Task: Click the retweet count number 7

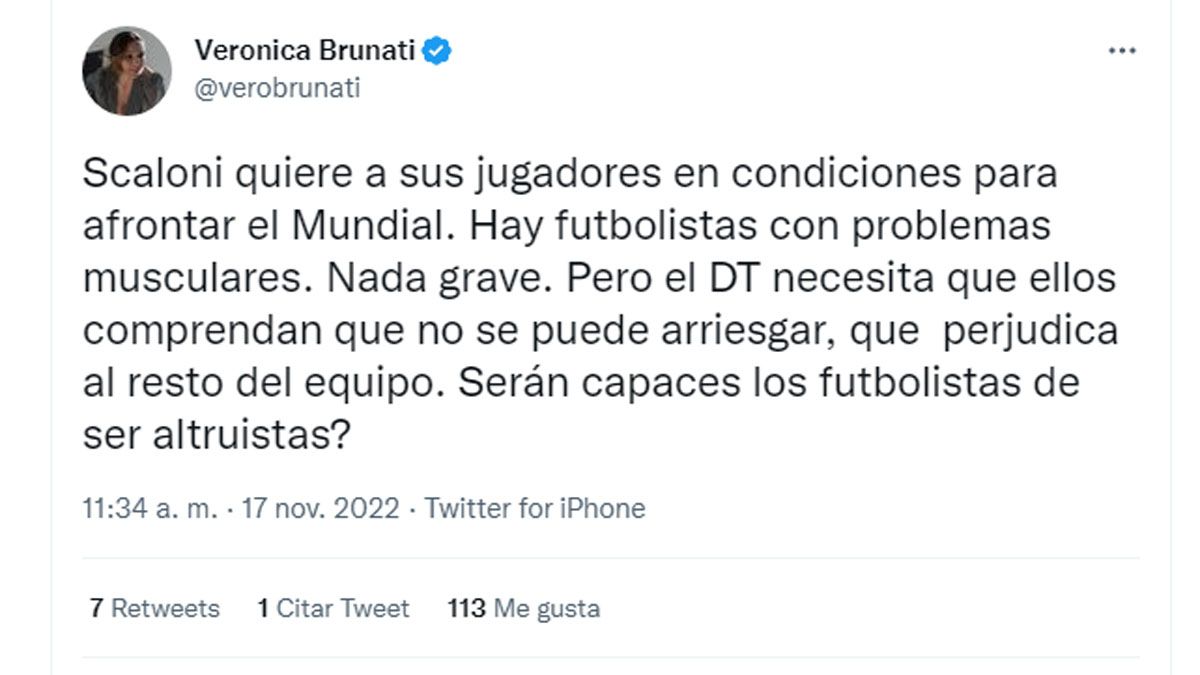Action: [96, 608]
